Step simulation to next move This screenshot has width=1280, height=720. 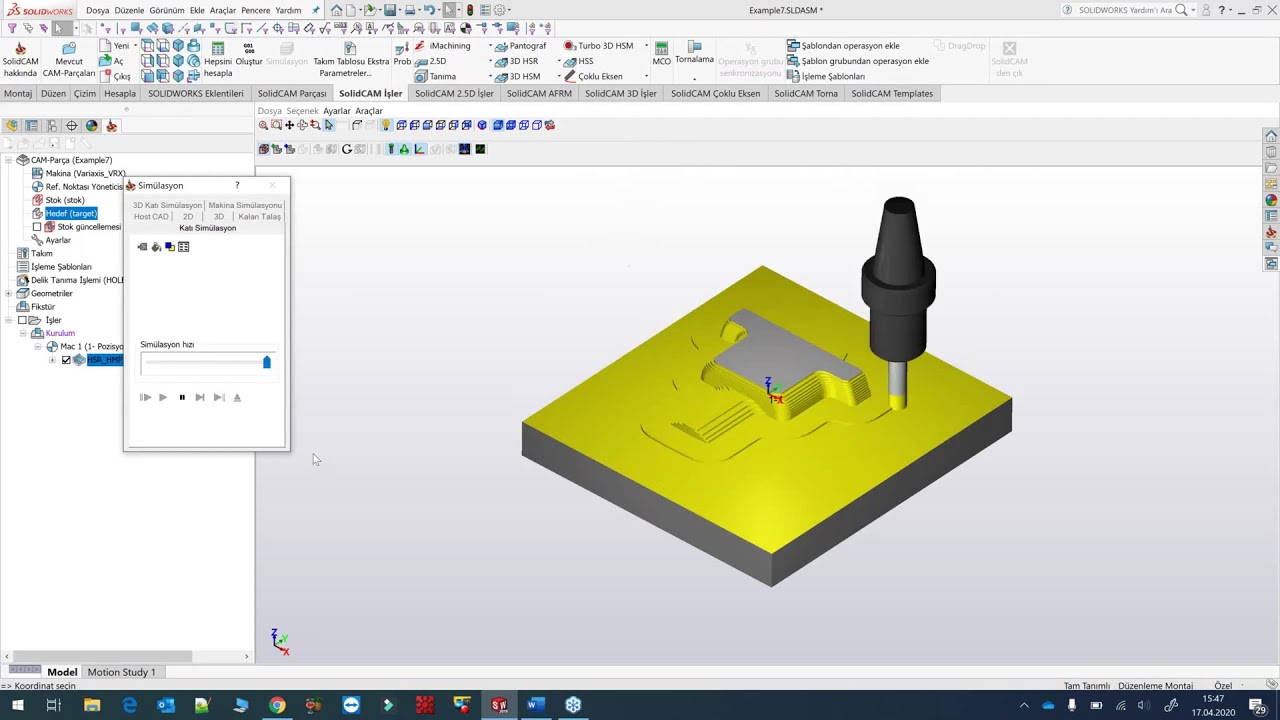[200, 398]
